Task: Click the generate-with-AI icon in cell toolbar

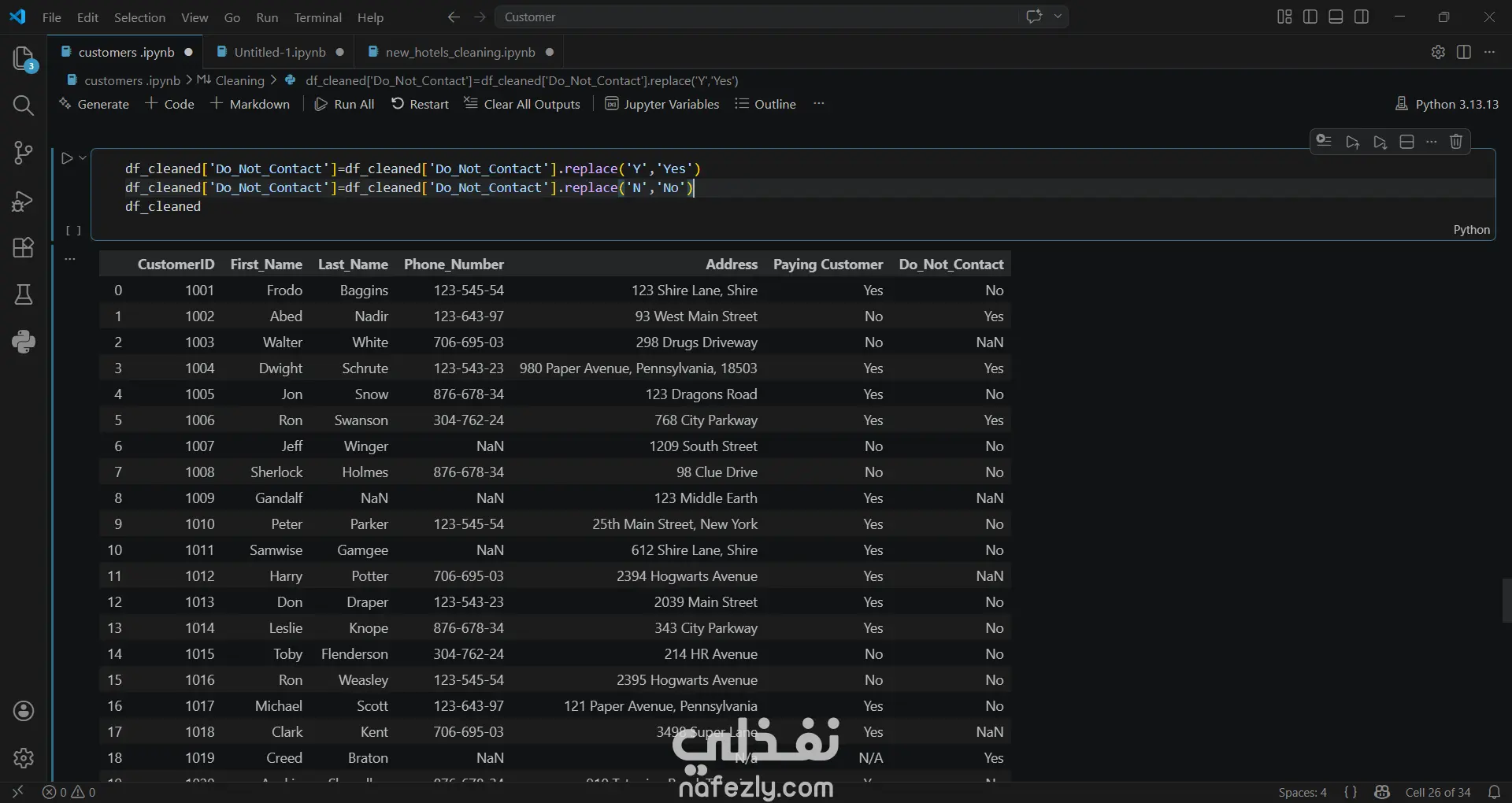Action: [1324, 141]
